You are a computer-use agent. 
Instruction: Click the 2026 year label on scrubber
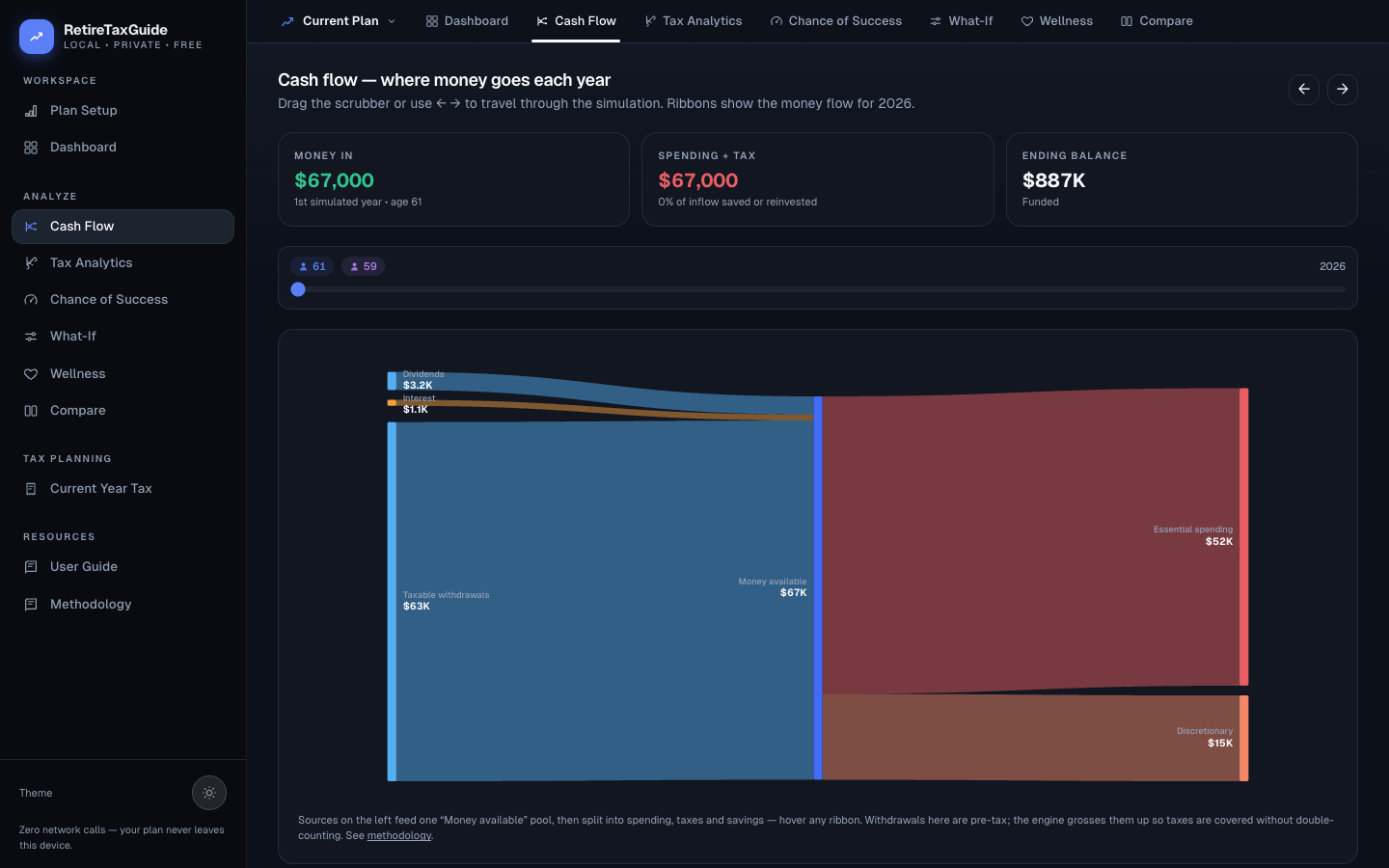[1332, 267]
